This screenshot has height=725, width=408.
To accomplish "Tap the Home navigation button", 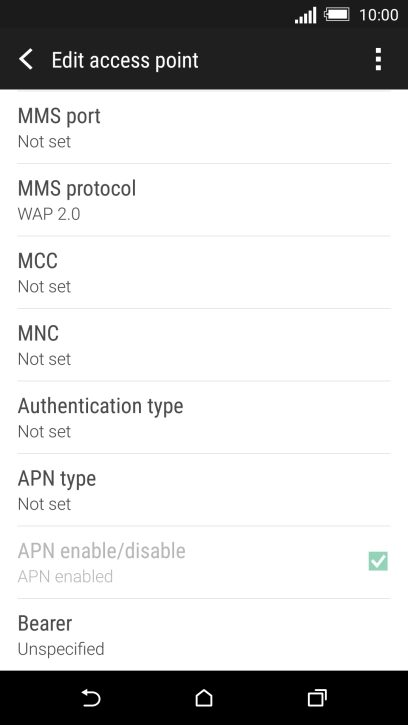I will point(204,698).
